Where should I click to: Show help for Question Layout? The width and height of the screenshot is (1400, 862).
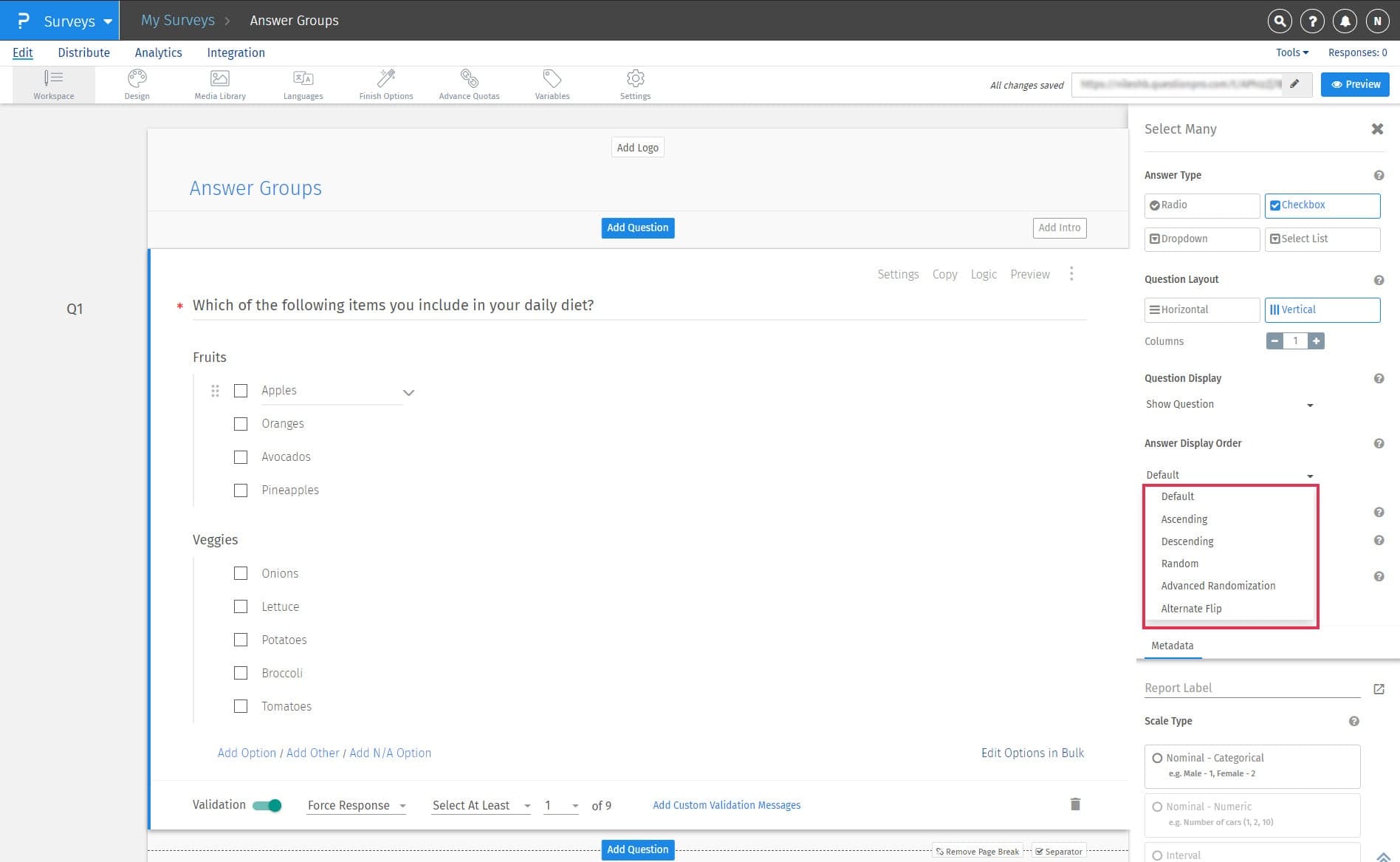point(1379,280)
